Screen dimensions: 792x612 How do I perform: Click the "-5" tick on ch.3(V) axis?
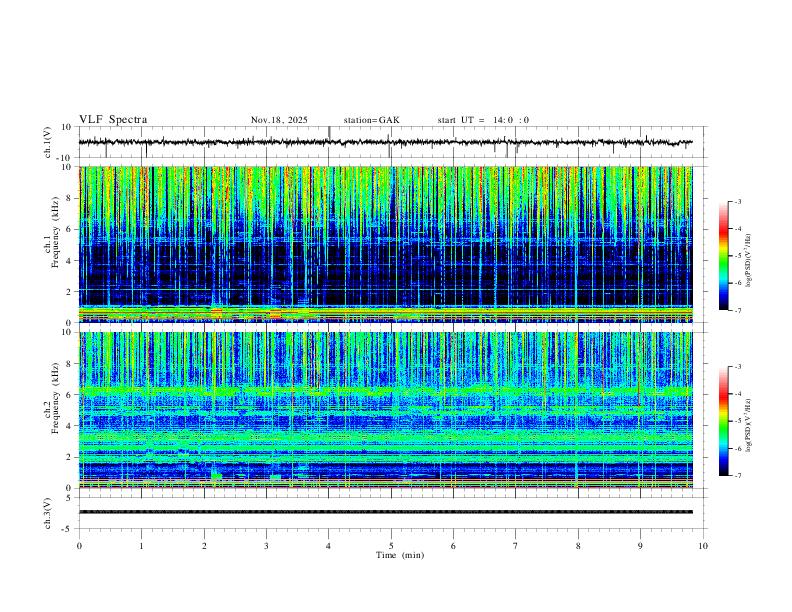[68, 529]
